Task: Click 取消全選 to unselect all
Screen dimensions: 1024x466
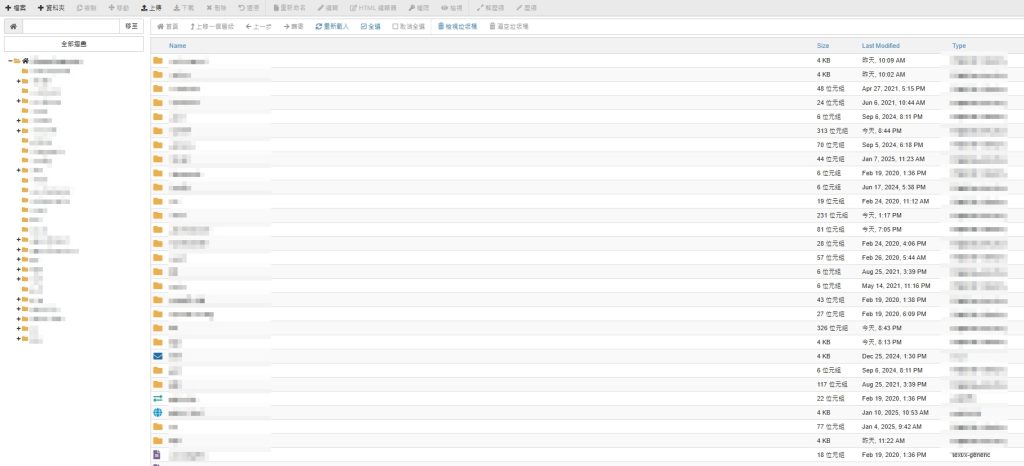Action: [x=410, y=26]
